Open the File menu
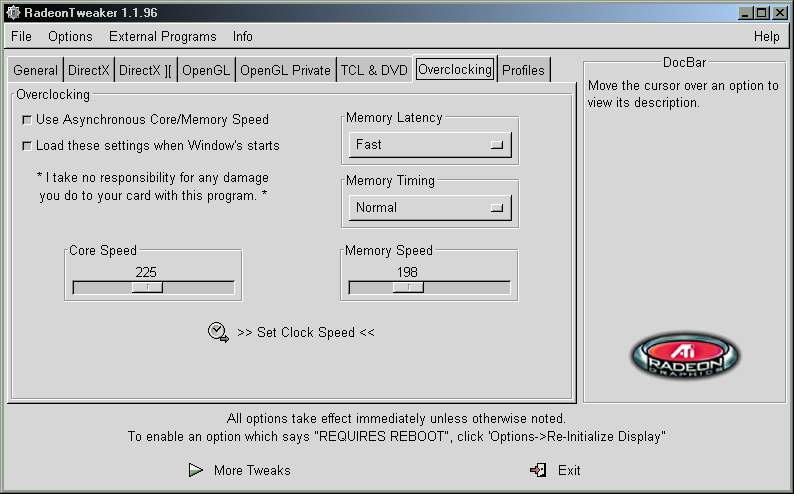Viewport: 794px width, 494px height. 21,36
